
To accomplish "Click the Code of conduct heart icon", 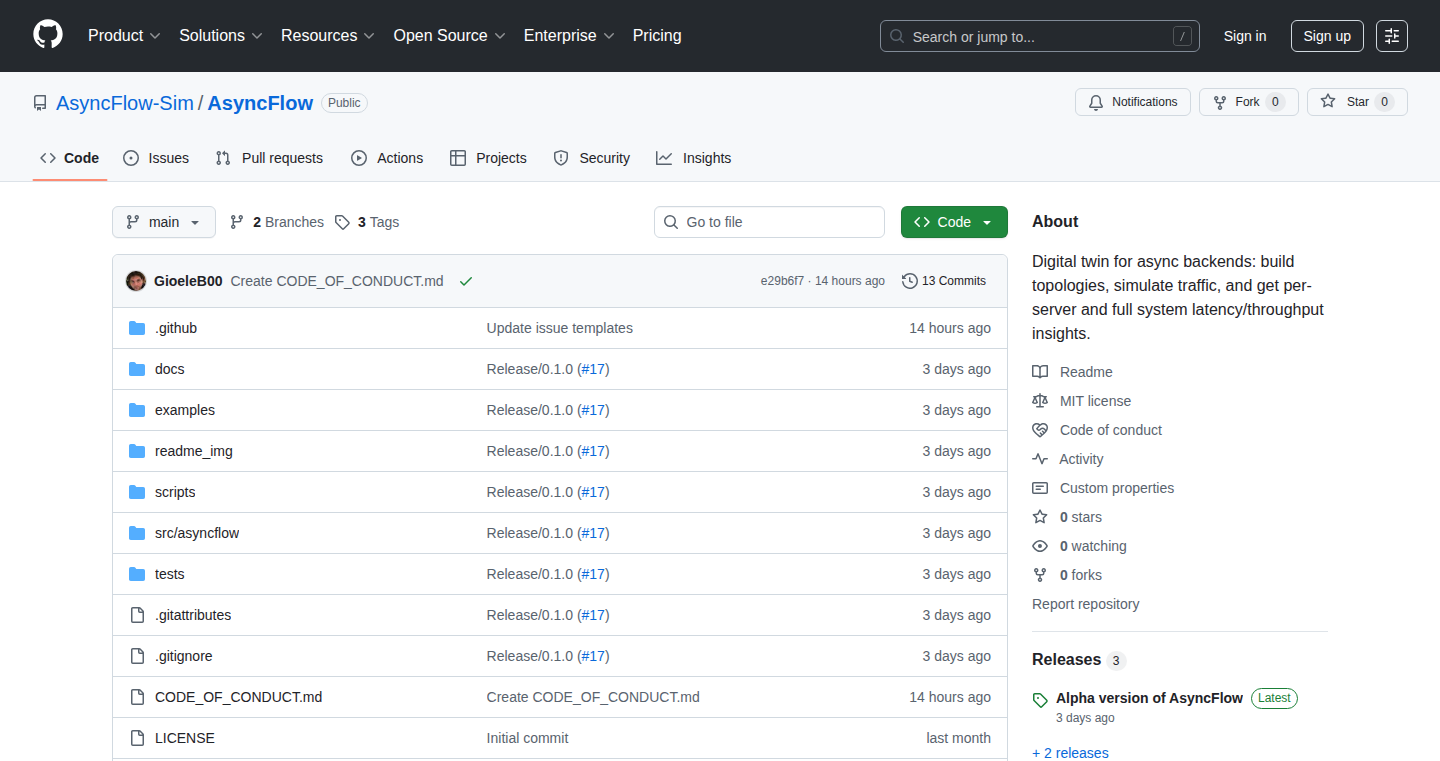I will (1040, 430).
